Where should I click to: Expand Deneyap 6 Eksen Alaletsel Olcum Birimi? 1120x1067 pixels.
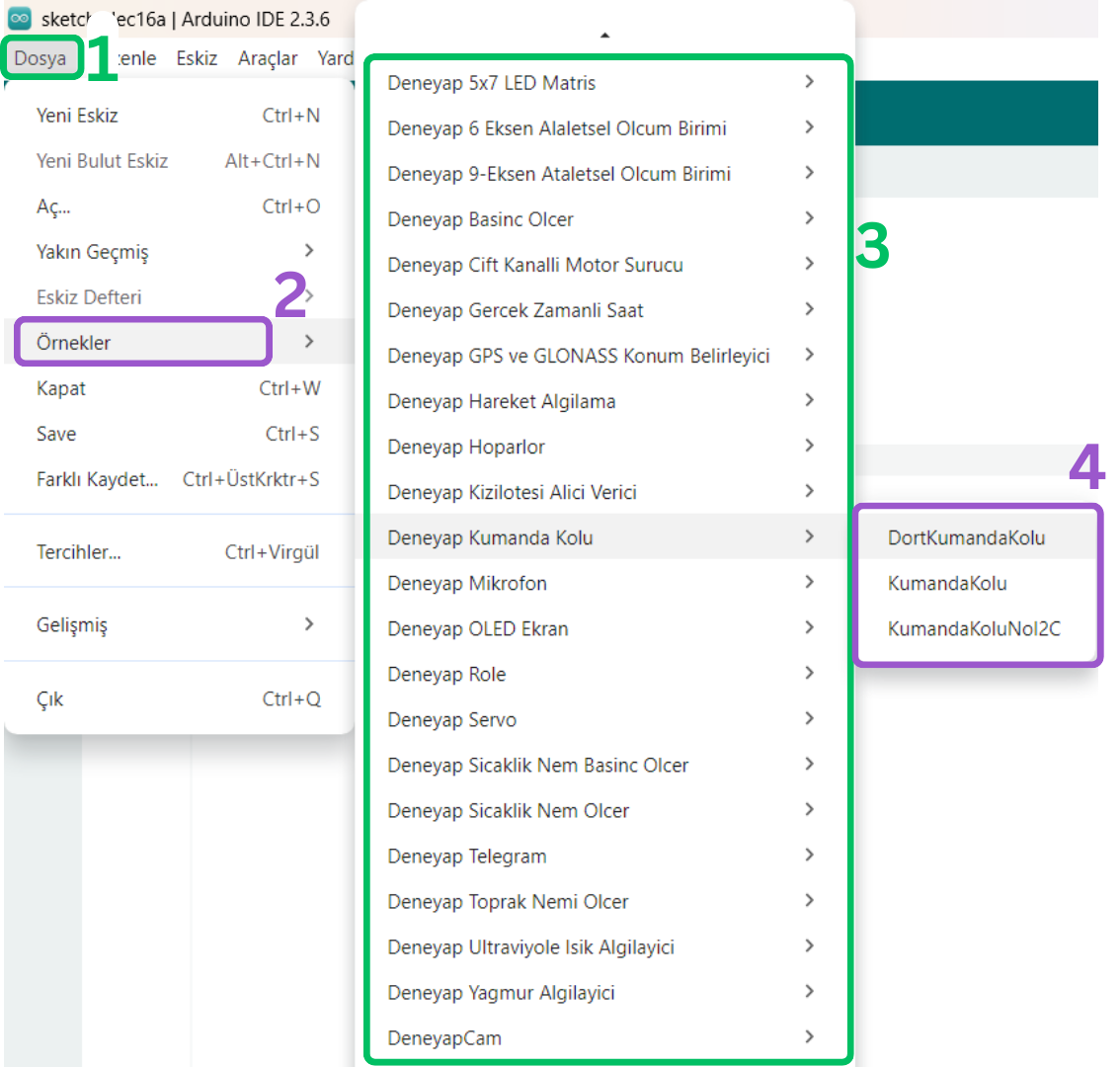click(x=607, y=127)
